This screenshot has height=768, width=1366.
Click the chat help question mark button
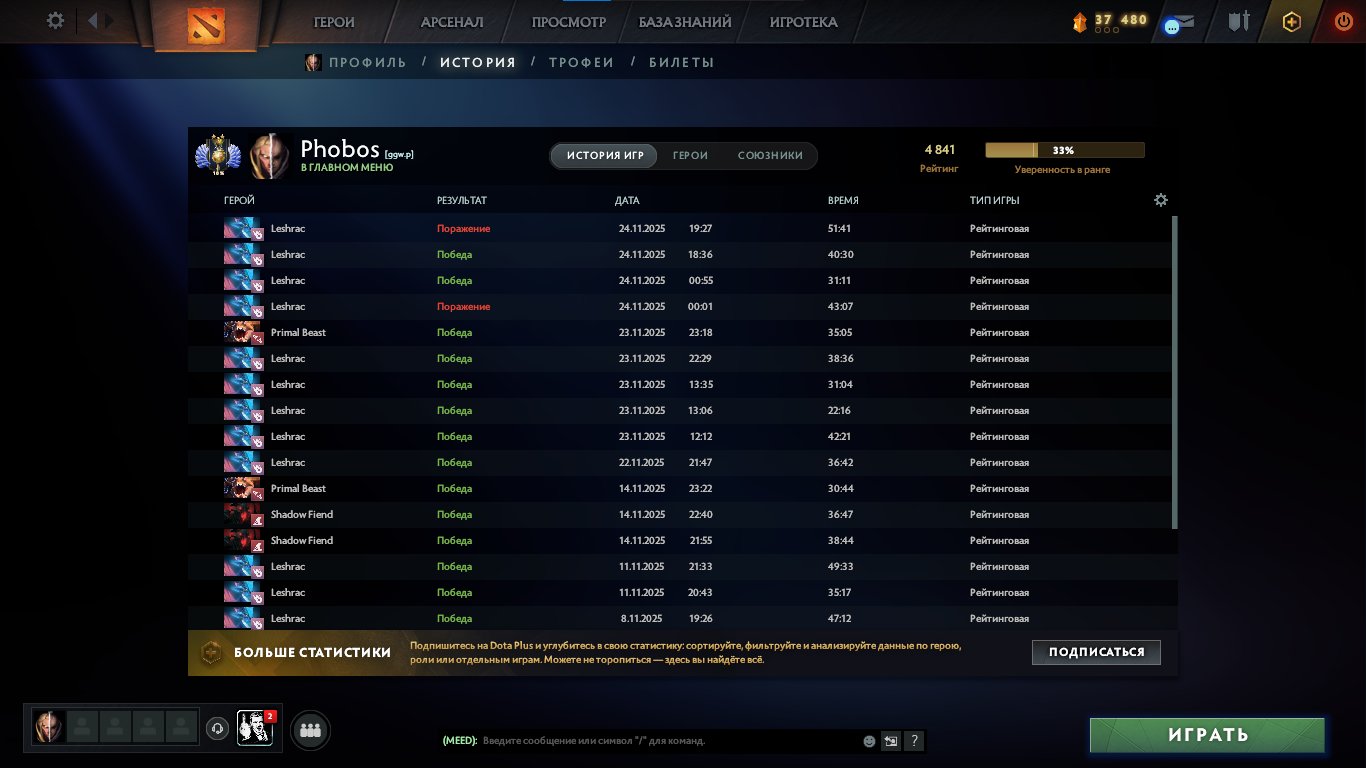pyautogui.click(x=913, y=741)
